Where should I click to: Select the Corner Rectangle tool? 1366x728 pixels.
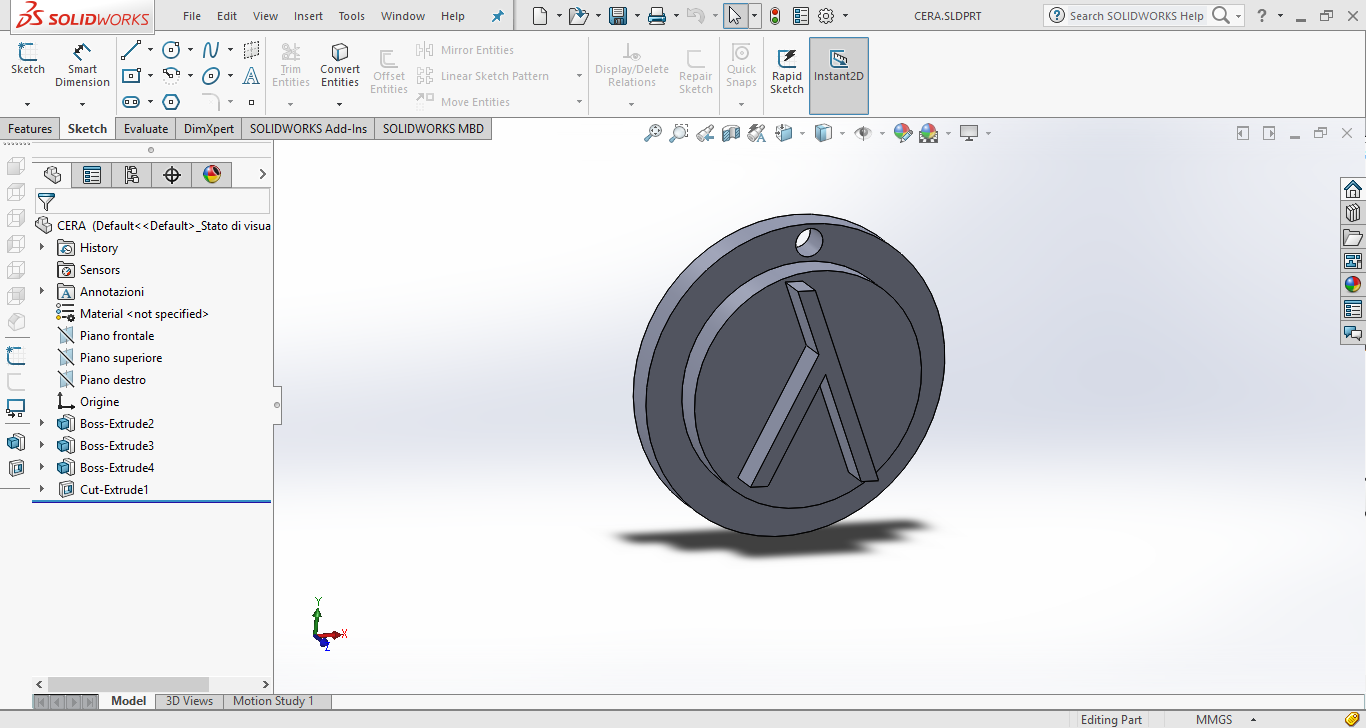(x=131, y=76)
